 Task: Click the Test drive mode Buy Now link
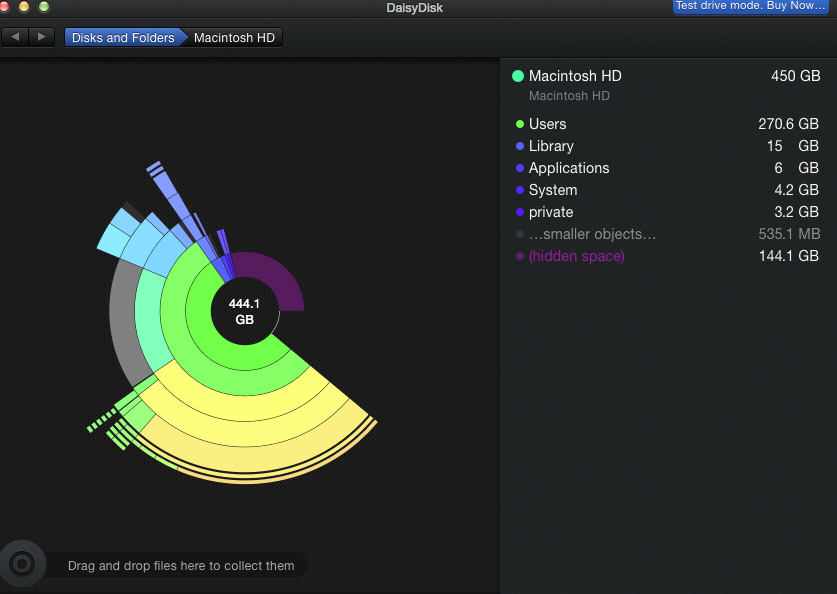coord(750,6)
